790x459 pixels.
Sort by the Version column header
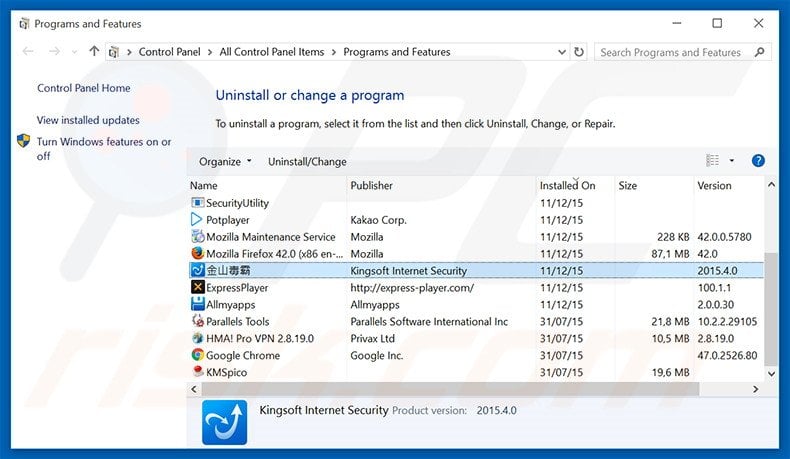729,185
